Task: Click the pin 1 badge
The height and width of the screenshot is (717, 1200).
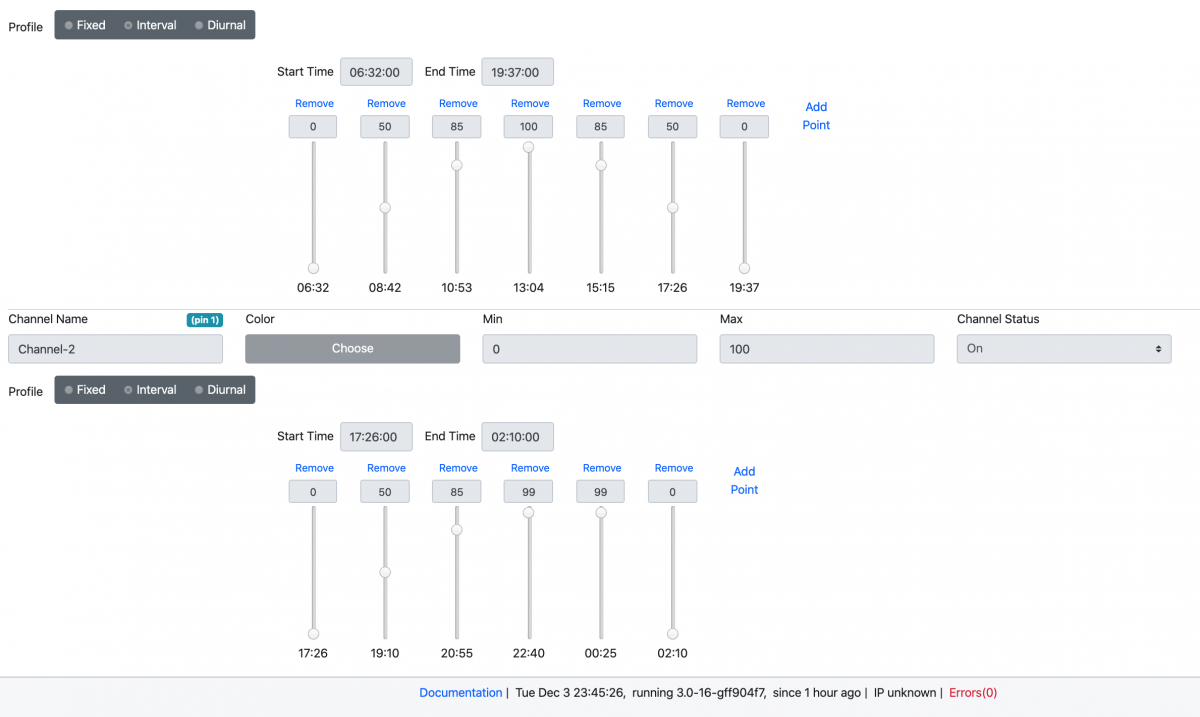Action: pos(204,320)
